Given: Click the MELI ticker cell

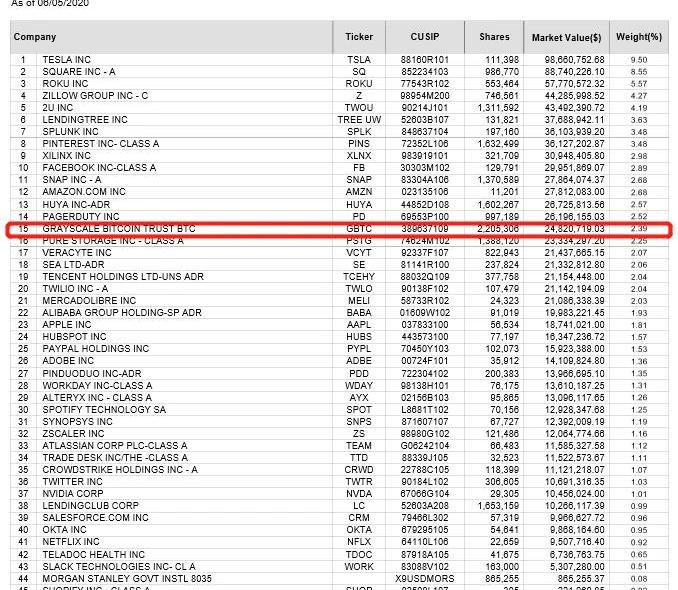Looking at the screenshot, I should [359, 301].
